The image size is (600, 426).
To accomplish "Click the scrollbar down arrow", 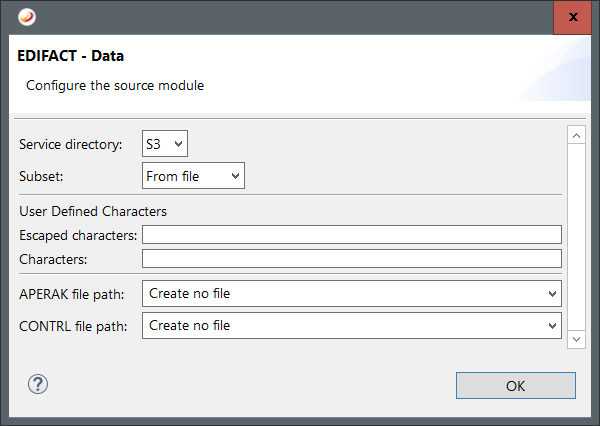I will [575, 340].
